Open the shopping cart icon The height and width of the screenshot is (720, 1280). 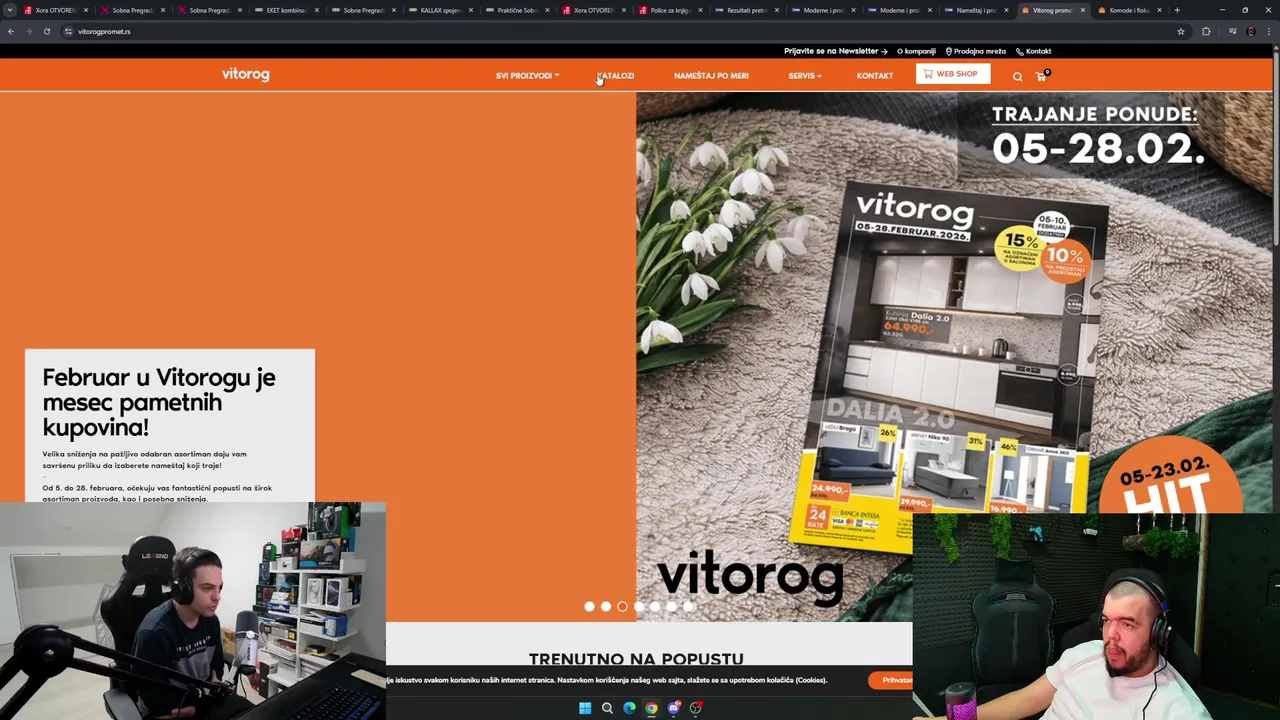click(1041, 75)
